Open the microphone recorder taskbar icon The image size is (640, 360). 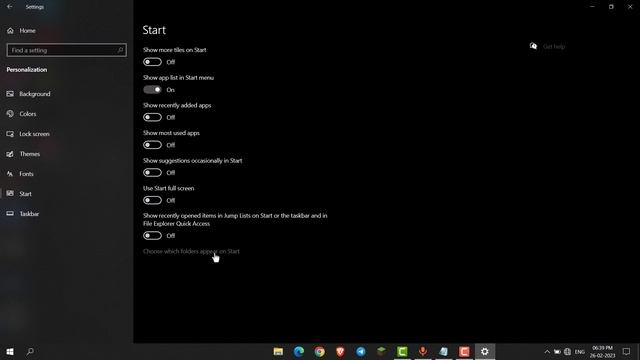(423, 351)
